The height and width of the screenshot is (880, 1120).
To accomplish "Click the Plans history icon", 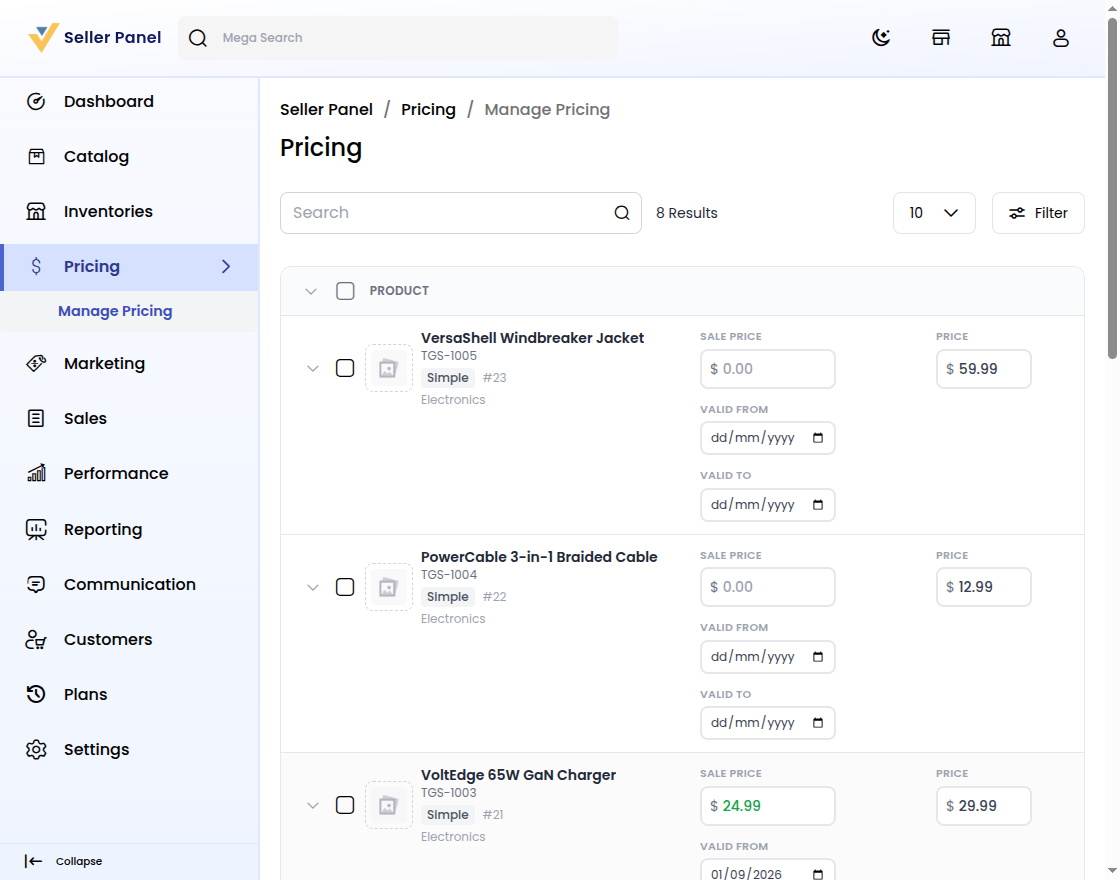I will click(36, 694).
